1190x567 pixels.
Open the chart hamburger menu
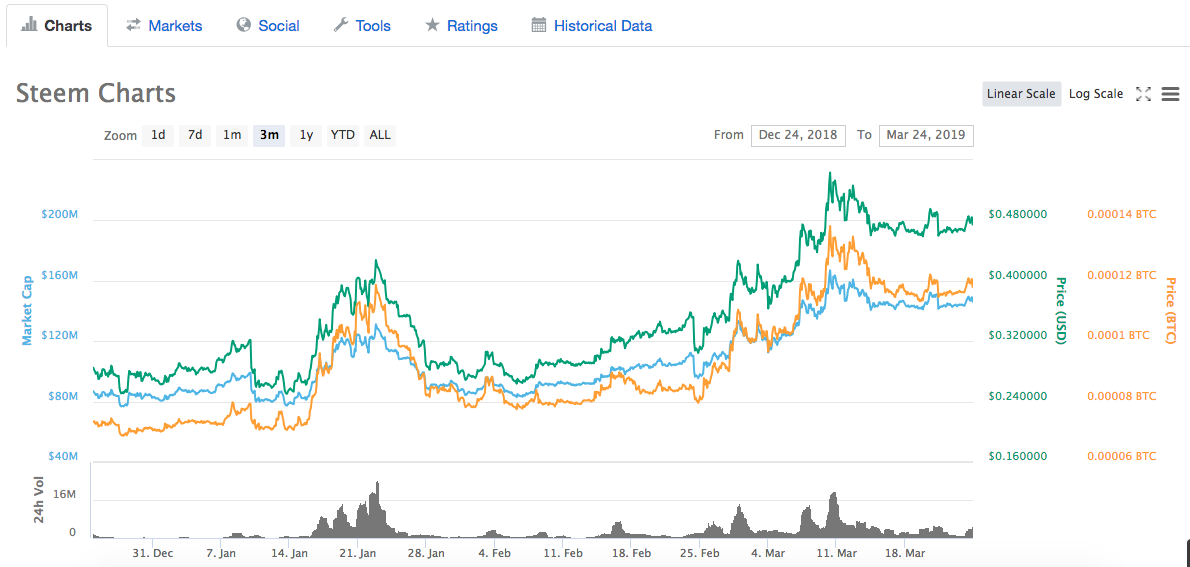coord(1170,94)
